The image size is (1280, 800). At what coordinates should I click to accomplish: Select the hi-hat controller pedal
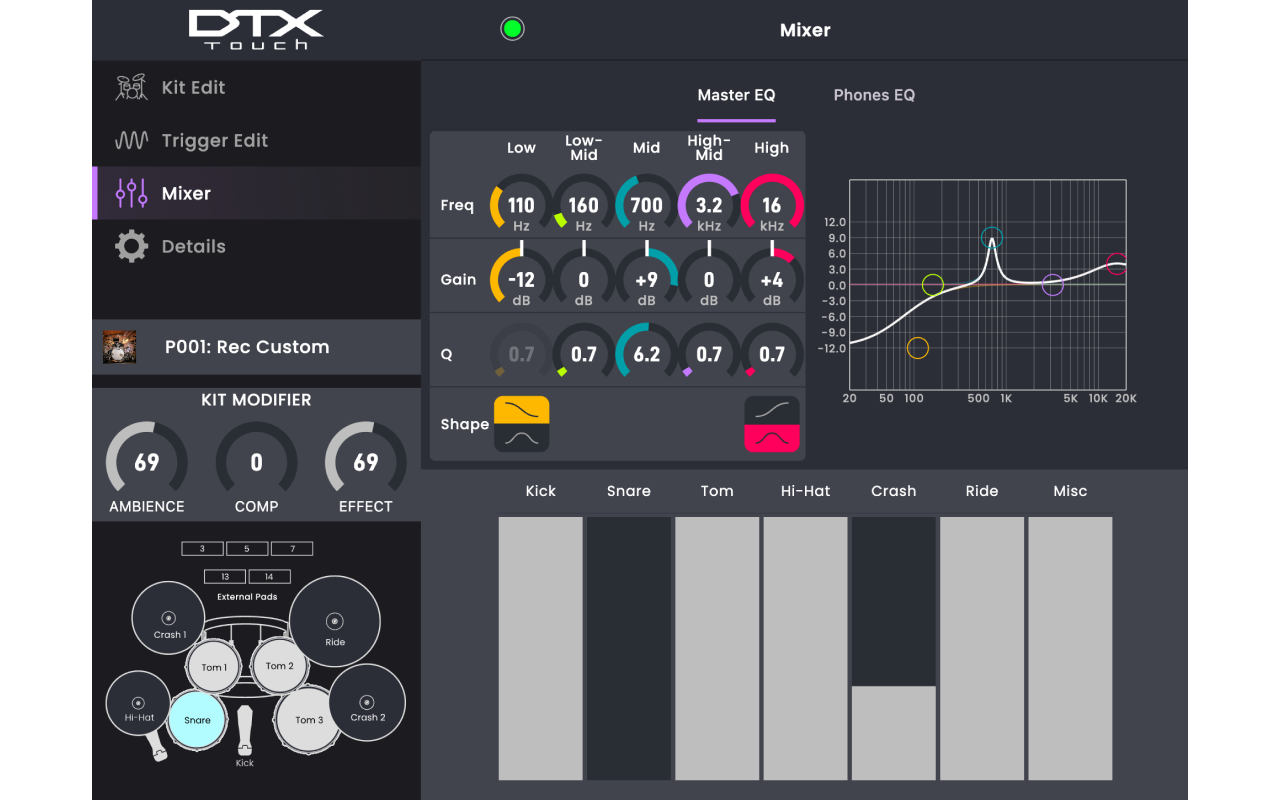(x=156, y=746)
